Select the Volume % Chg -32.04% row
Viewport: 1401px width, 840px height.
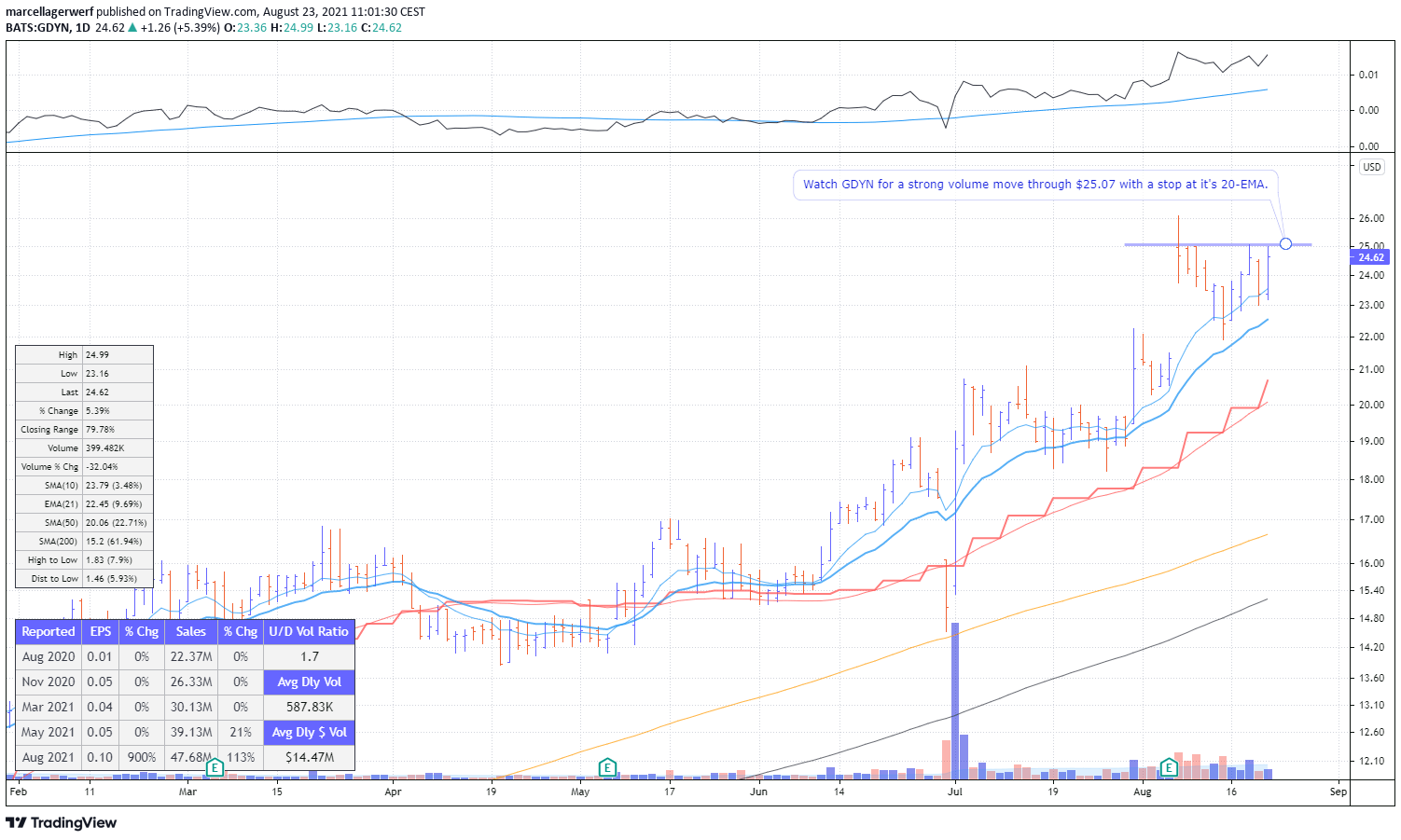pos(84,467)
